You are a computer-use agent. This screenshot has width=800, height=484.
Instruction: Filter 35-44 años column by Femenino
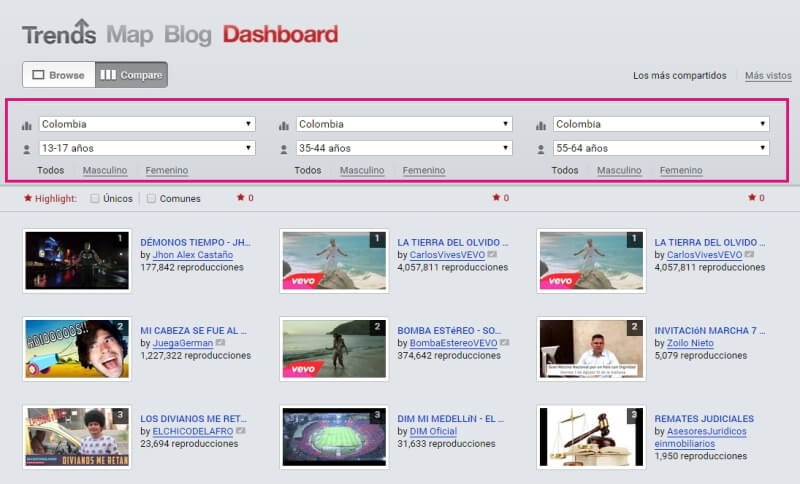point(423,170)
